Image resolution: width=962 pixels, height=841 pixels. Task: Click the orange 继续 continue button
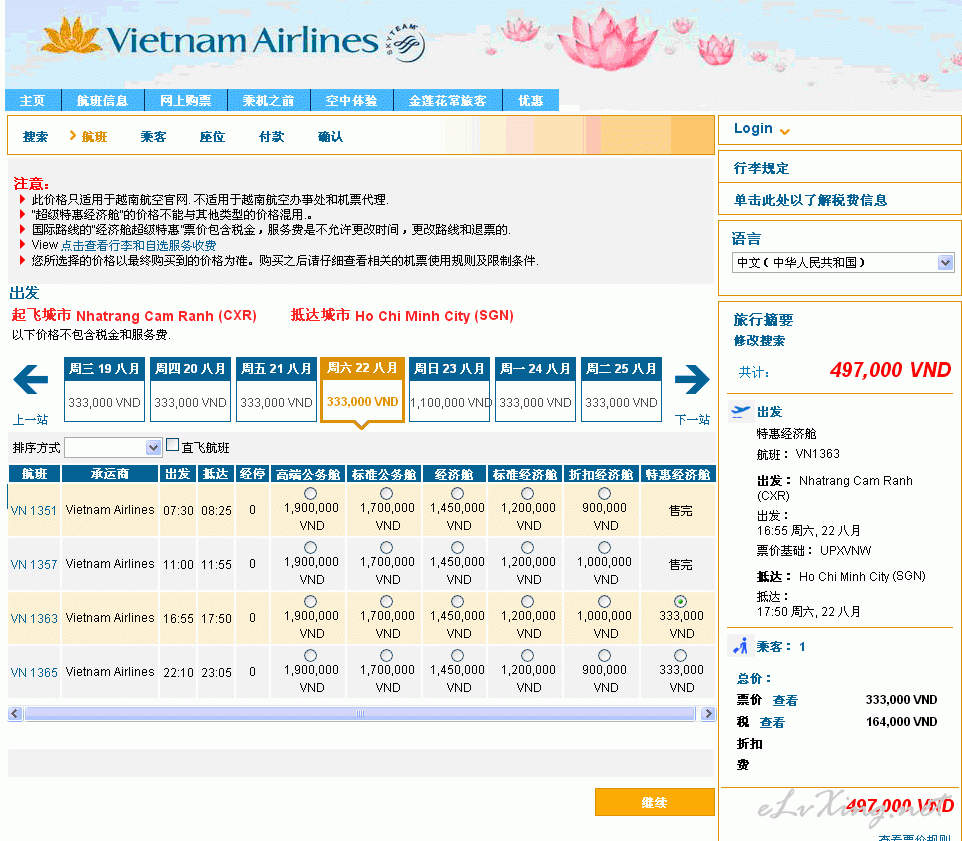(655, 802)
